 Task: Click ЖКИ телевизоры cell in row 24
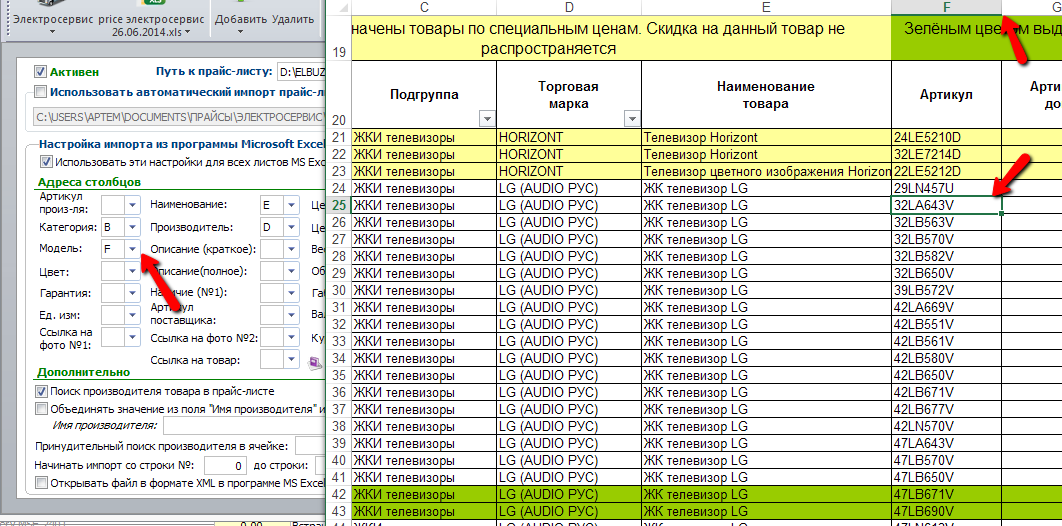tap(424, 188)
